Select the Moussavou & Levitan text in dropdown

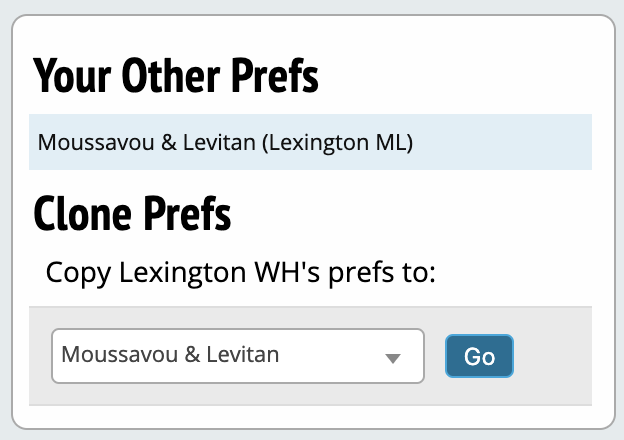coord(170,354)
